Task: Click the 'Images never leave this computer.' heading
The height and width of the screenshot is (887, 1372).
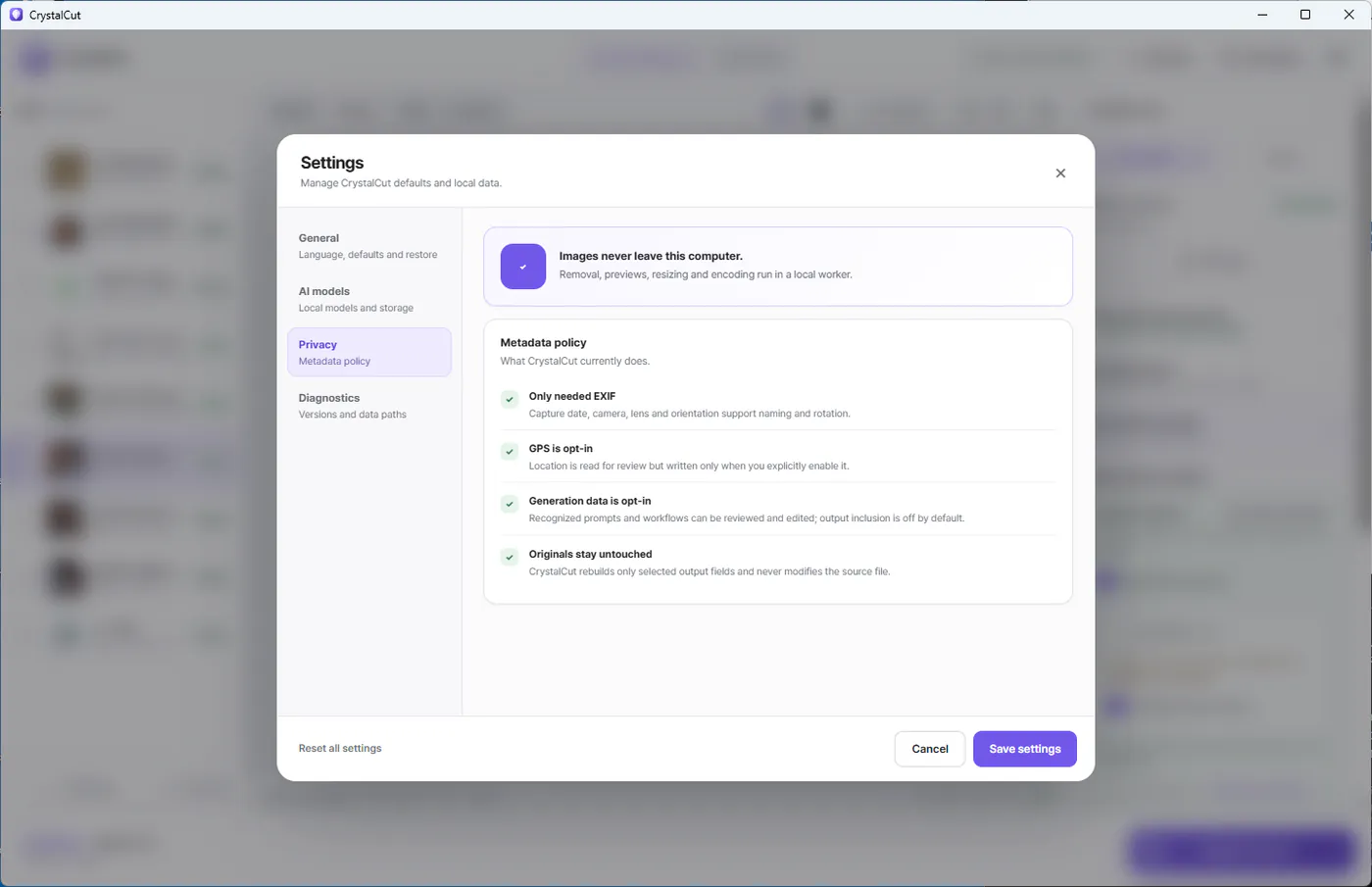Action: pos(651,256)
